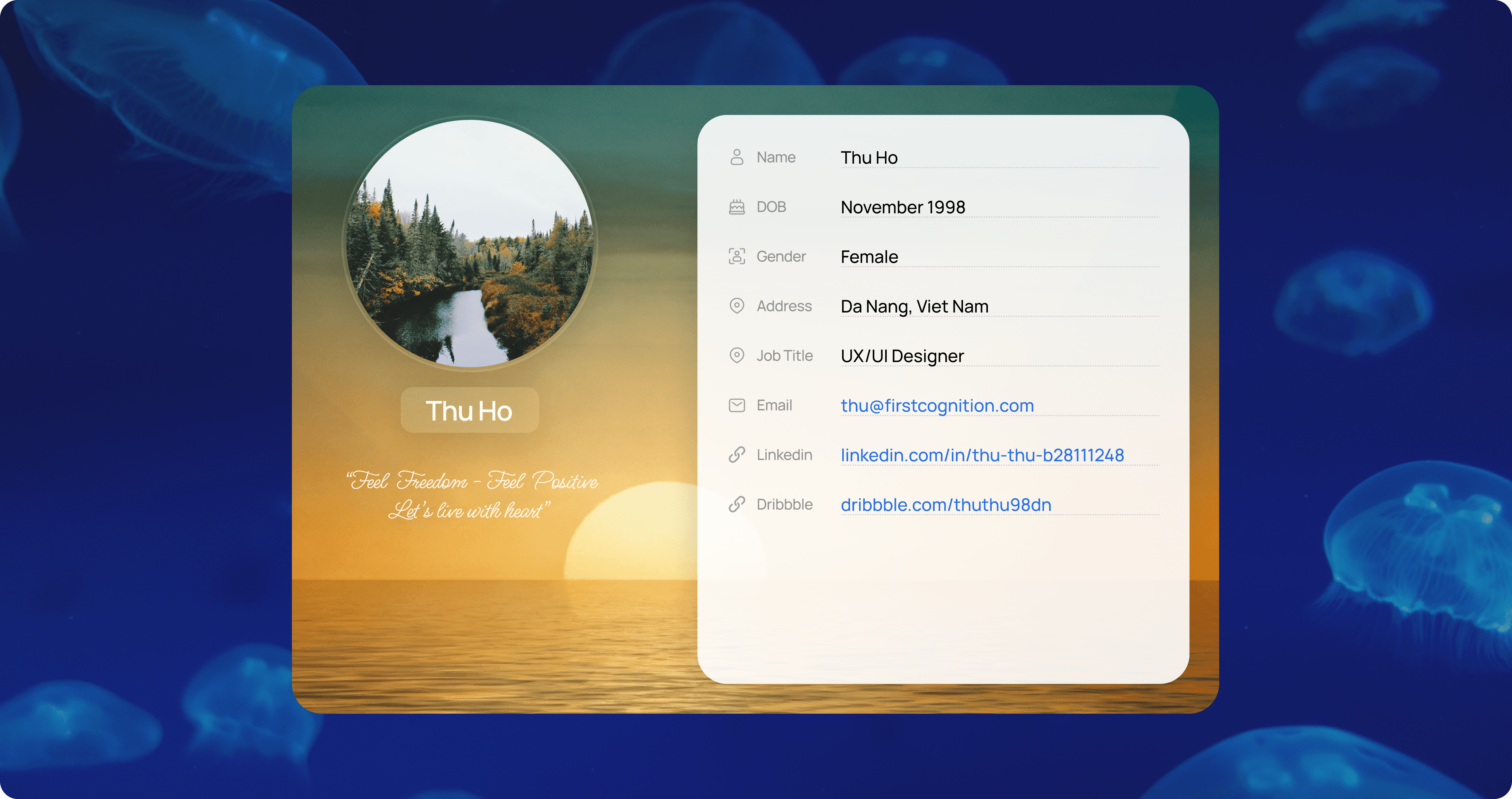
Task: Open the thu@firstcognition.com email link
Action: [937, 406]
